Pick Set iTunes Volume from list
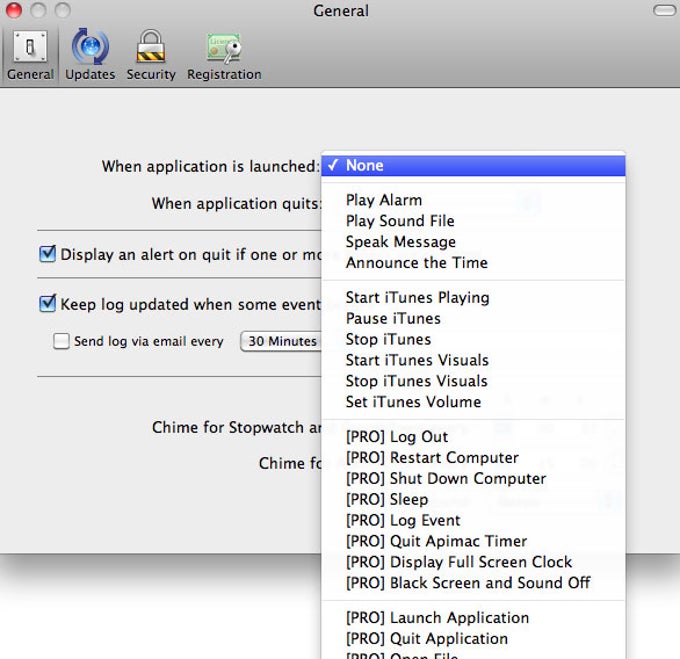680x659 pixels. tap(473, 401)
